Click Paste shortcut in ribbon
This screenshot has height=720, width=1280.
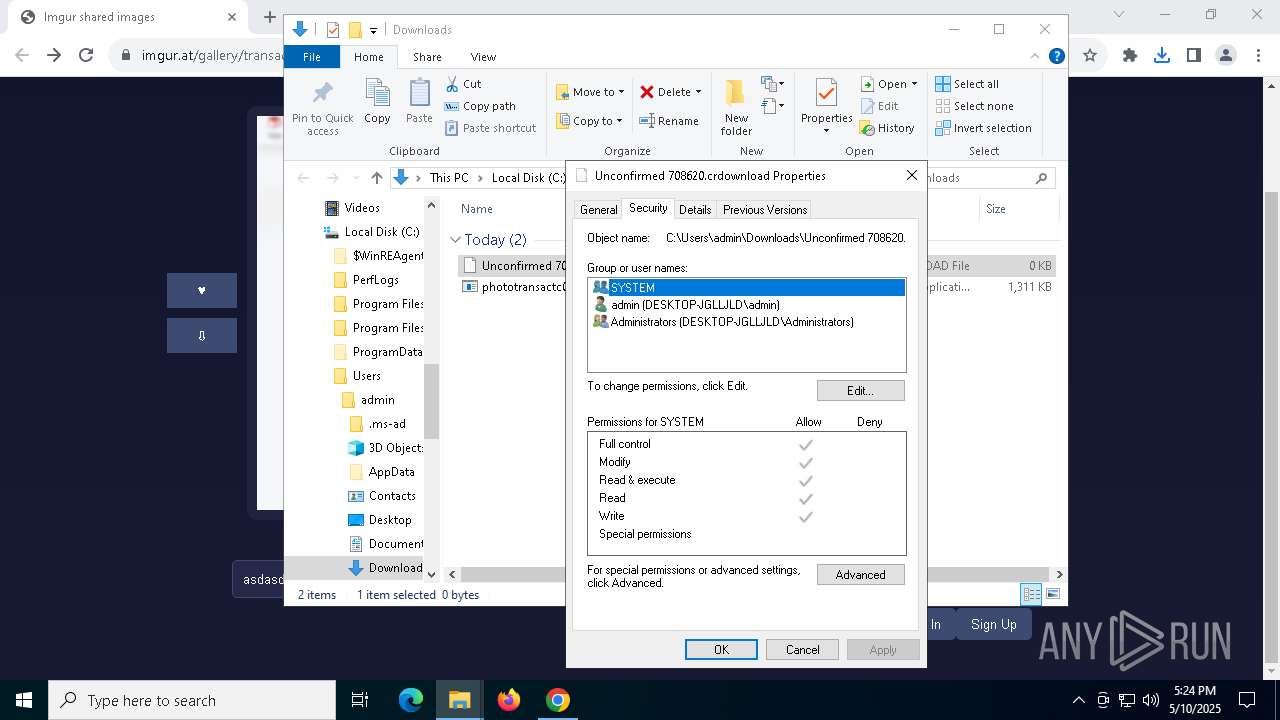point(490,128)
